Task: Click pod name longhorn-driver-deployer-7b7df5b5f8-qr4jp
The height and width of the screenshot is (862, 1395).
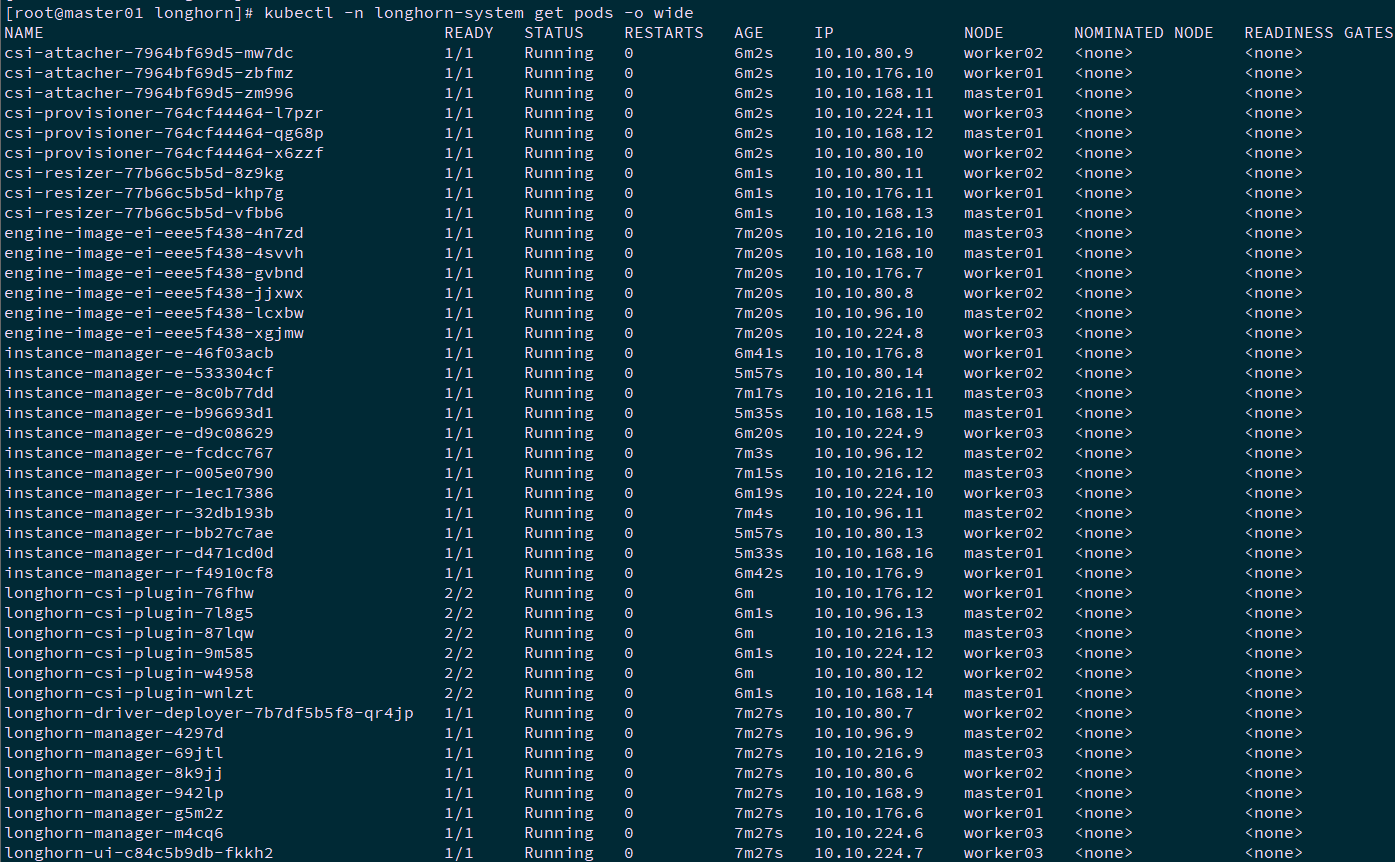Action: click(x=209, y=713)
